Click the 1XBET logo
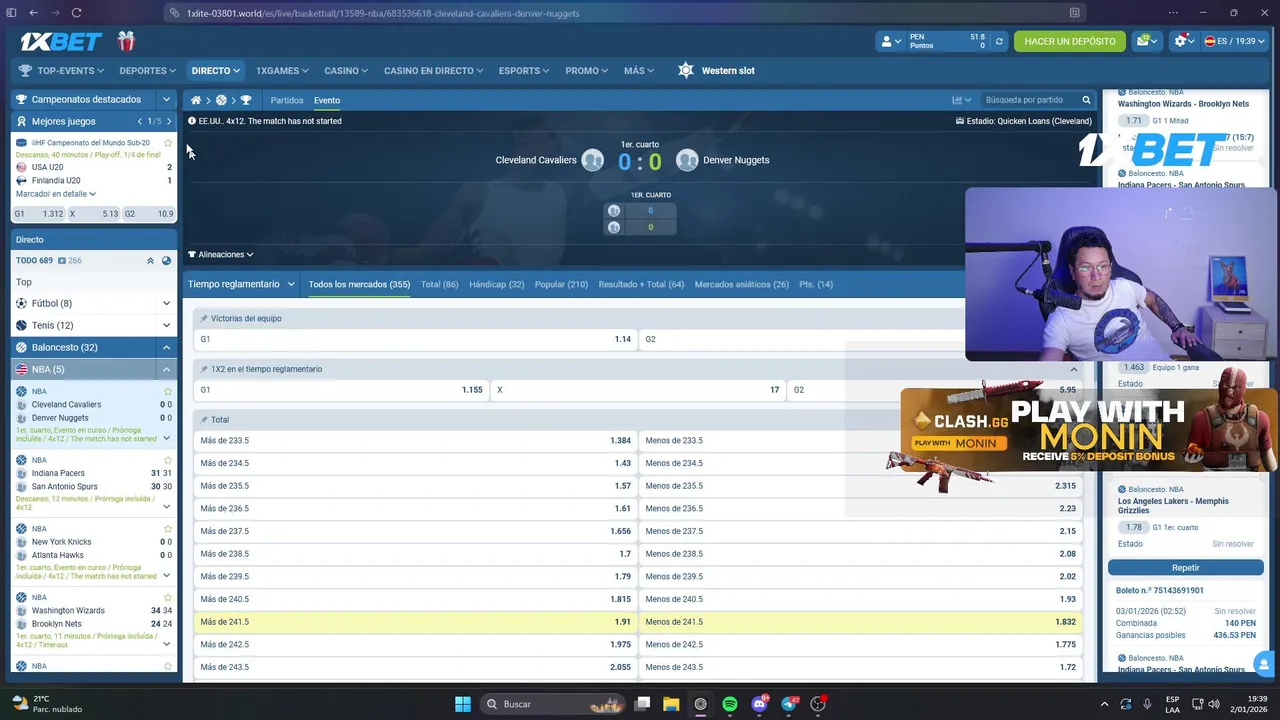Image resolution: width=1280 pixels, height=720 pixels. [61, 41]
